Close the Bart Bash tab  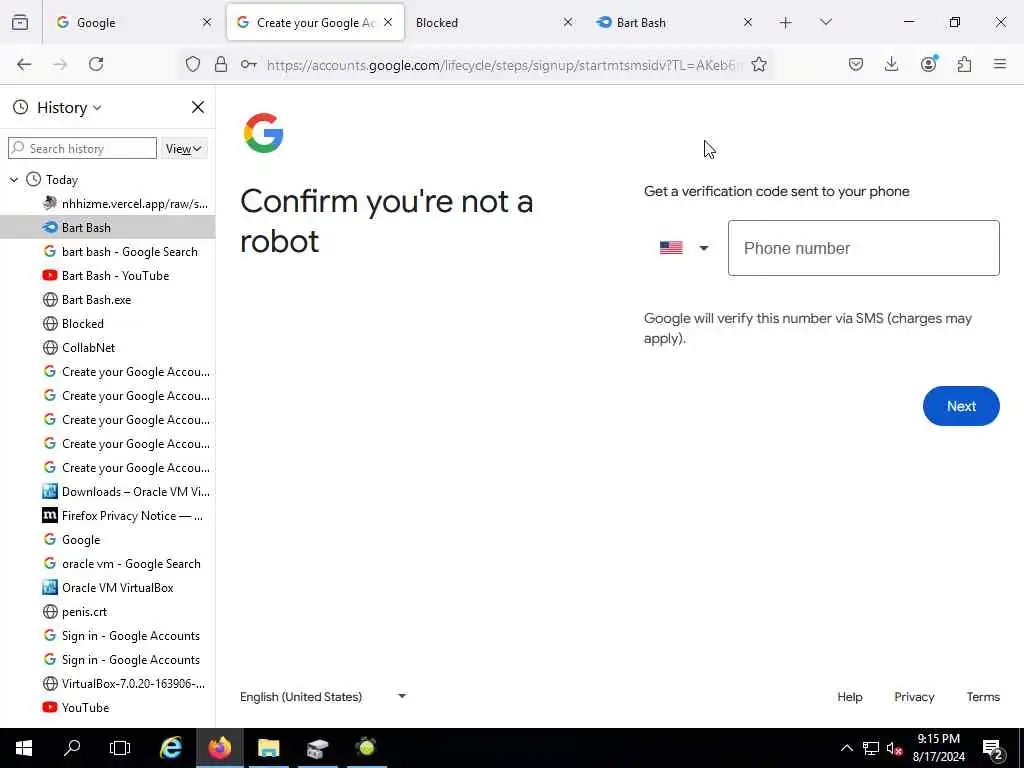[x=748, y=22]
